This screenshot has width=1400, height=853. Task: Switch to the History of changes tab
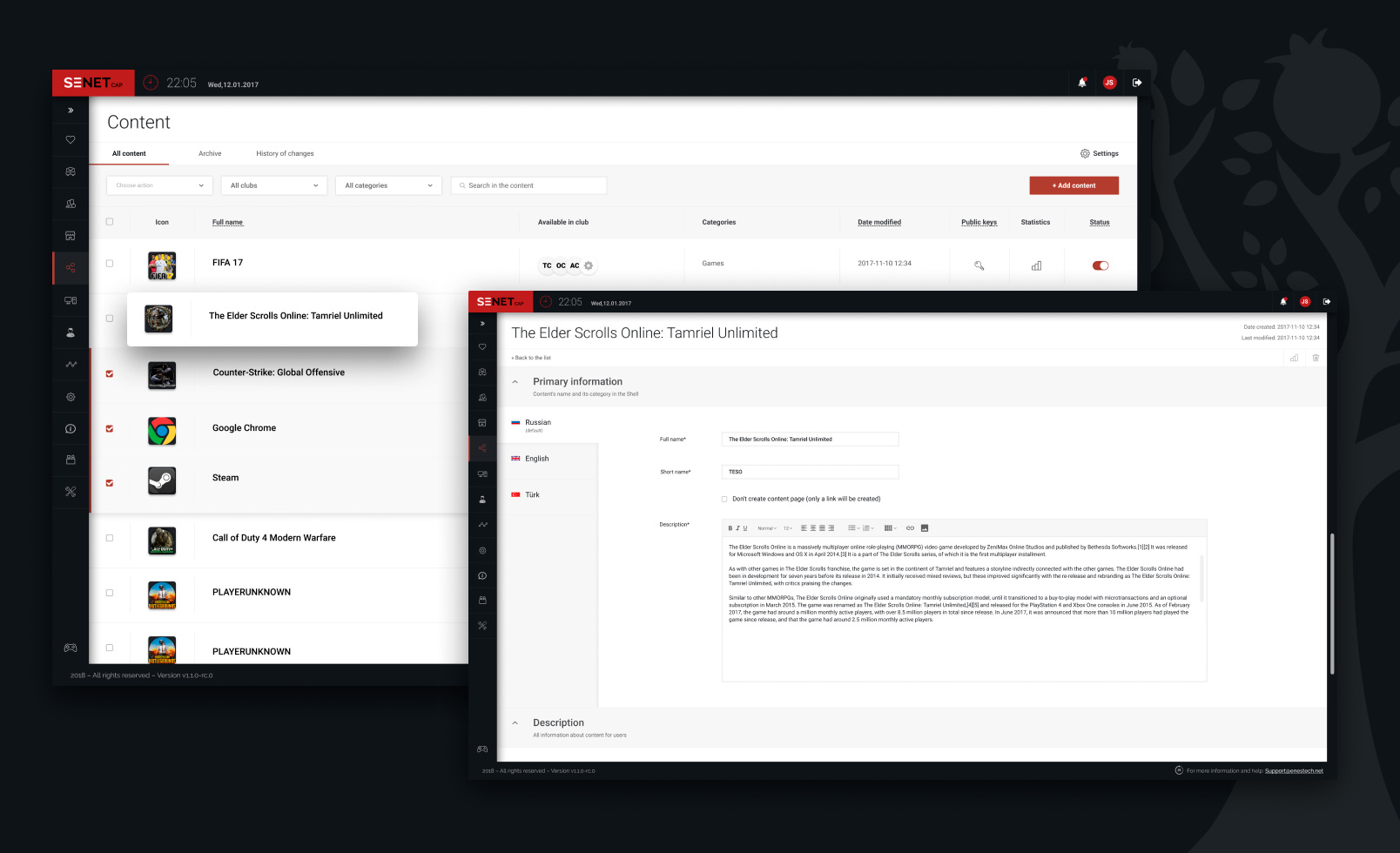tap(285, 153)
